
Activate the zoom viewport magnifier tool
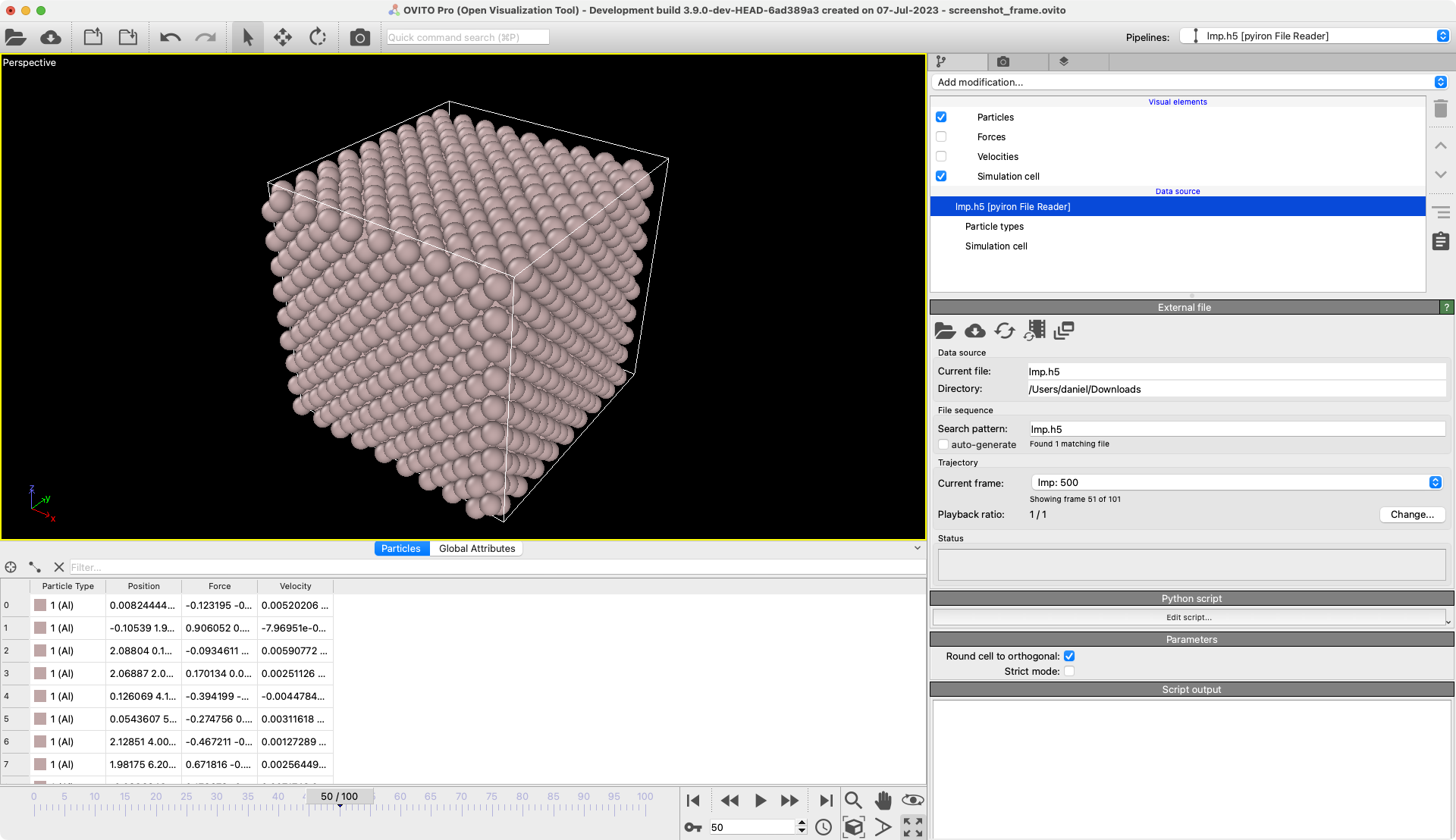(853, 800)
